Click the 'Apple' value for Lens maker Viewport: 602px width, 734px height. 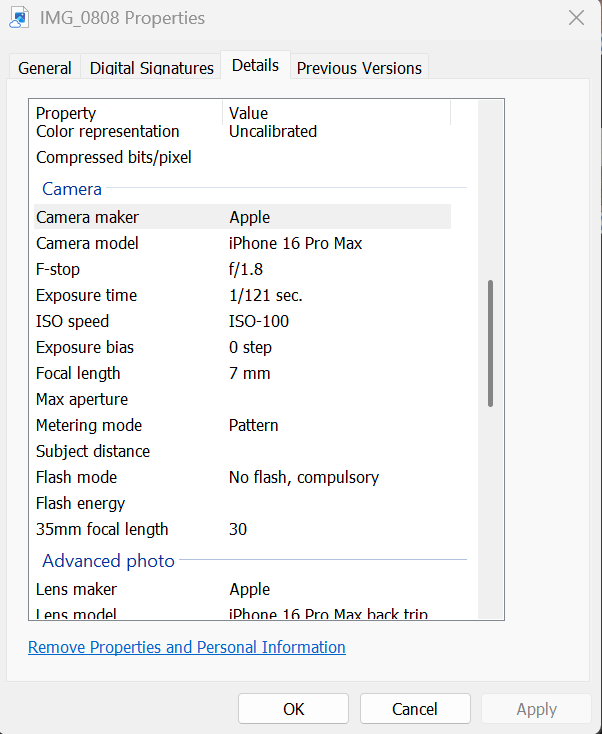[250, 589]
